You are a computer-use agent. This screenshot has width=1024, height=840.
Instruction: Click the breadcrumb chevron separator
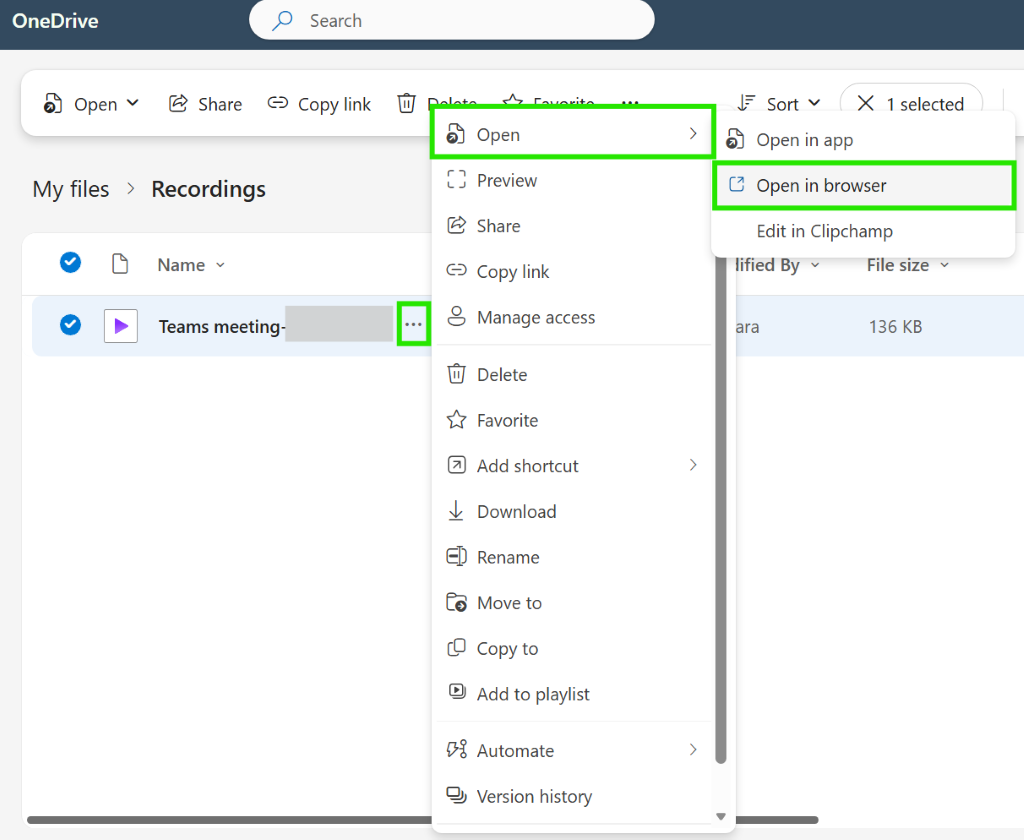click(x=131, y=189)
